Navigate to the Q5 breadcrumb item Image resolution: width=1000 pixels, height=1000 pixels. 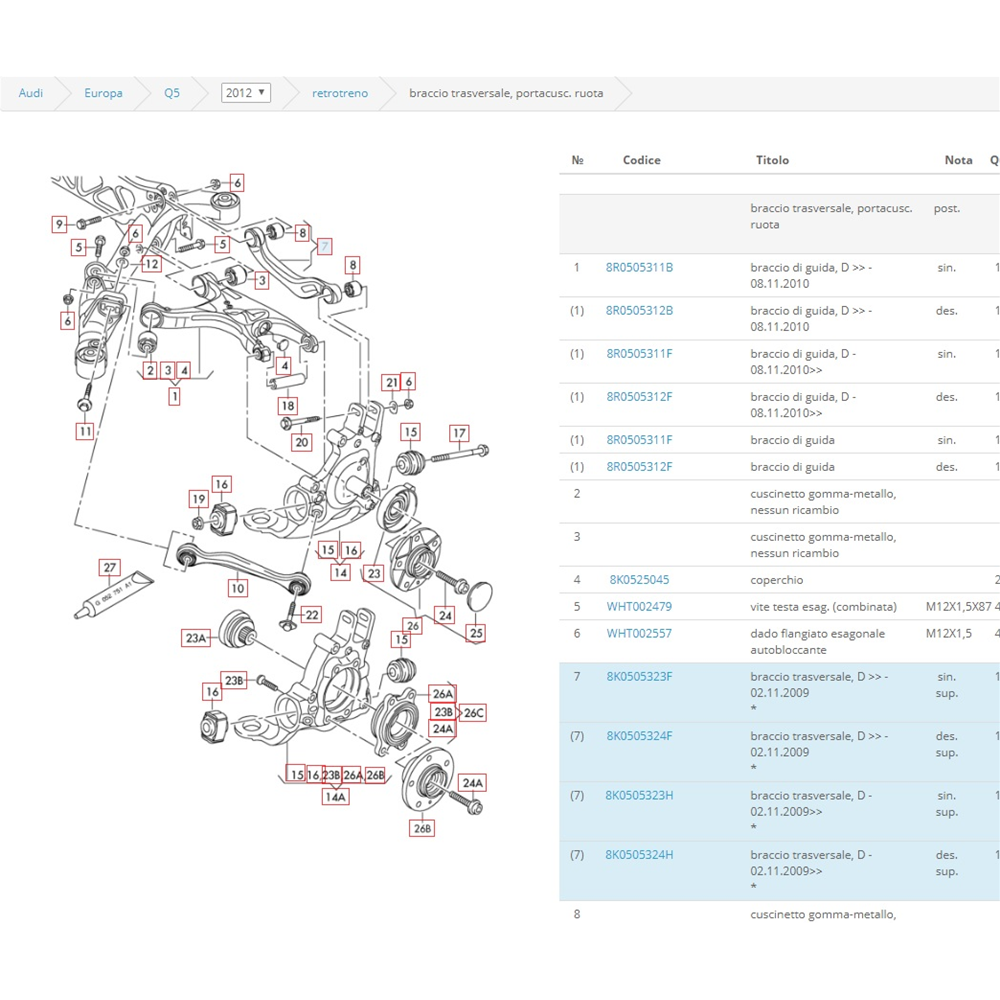coord(172,93)
